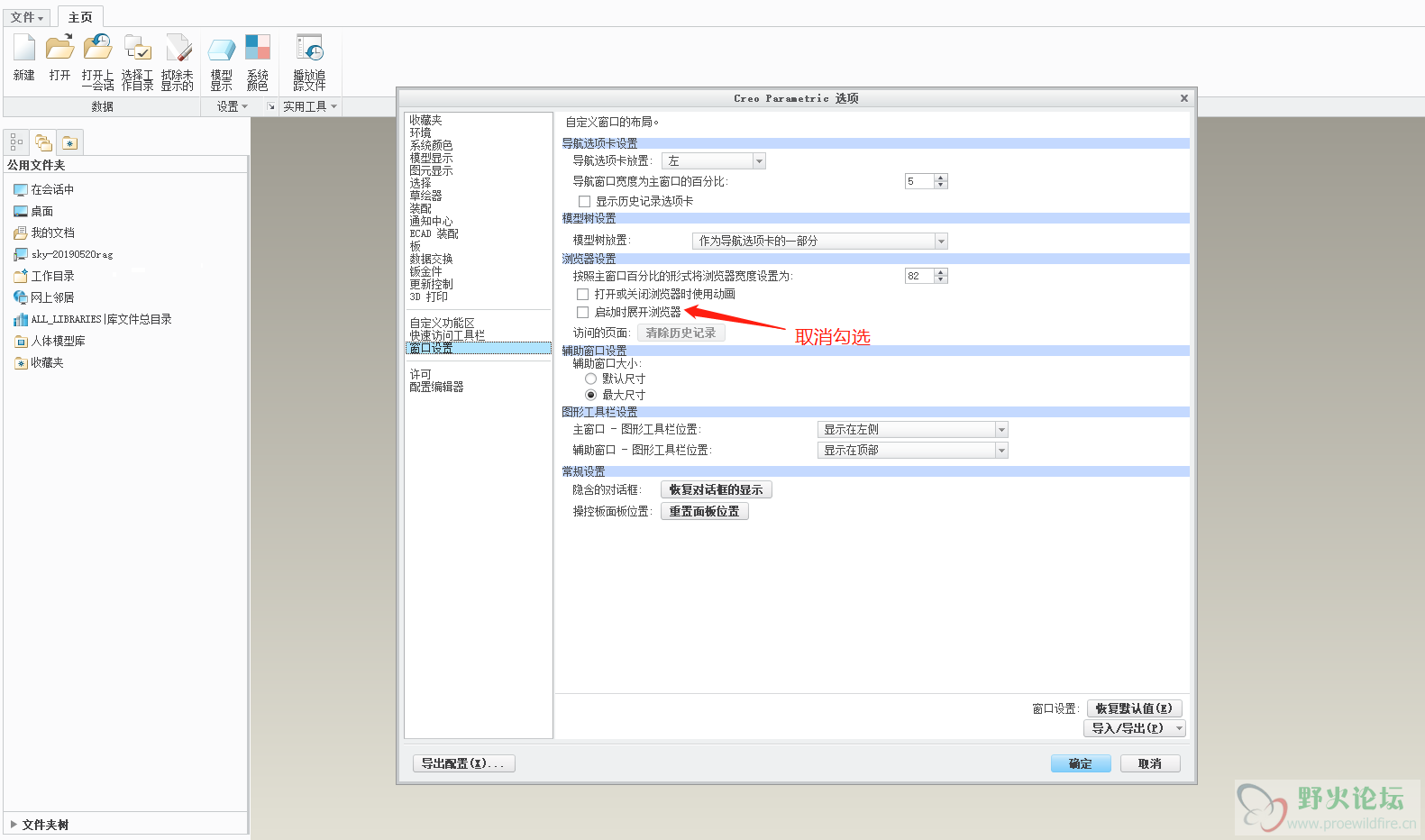The width and height of the screenshot is (1425, 840).
Task: Select 自定义功能区 options category
Action: [x=443, y=324]
